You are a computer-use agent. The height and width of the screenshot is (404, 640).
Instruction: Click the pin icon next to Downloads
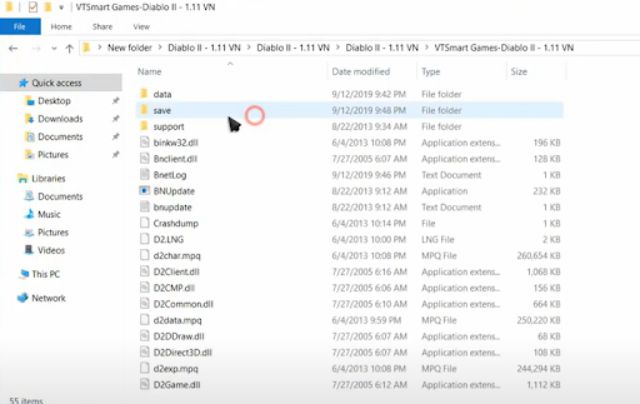click(x=116, y=118)
